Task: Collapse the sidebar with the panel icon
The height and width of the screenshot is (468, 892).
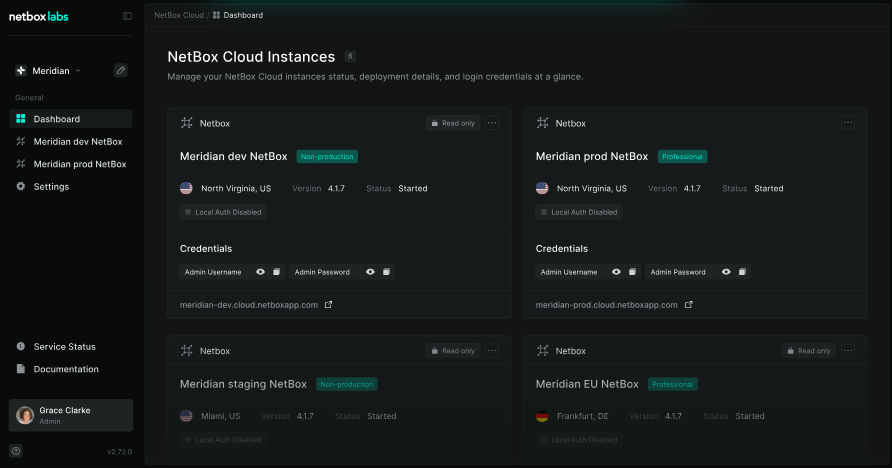Action: [127, 16]
